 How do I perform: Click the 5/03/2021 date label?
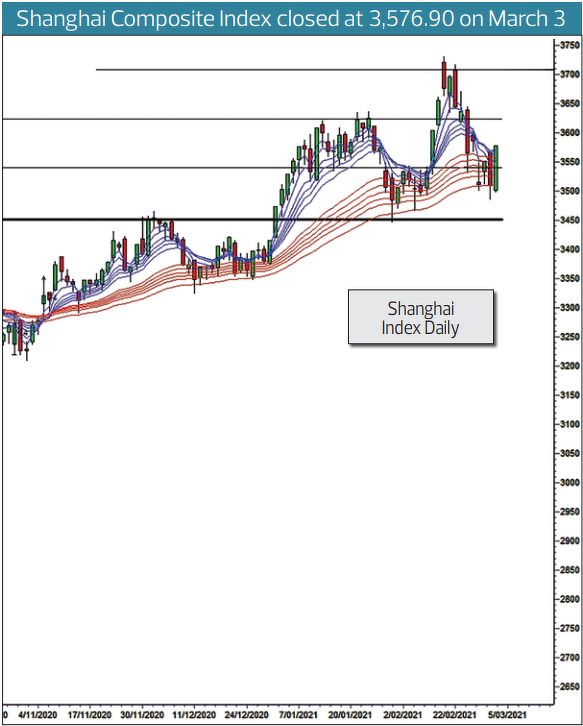pos(507,715)
